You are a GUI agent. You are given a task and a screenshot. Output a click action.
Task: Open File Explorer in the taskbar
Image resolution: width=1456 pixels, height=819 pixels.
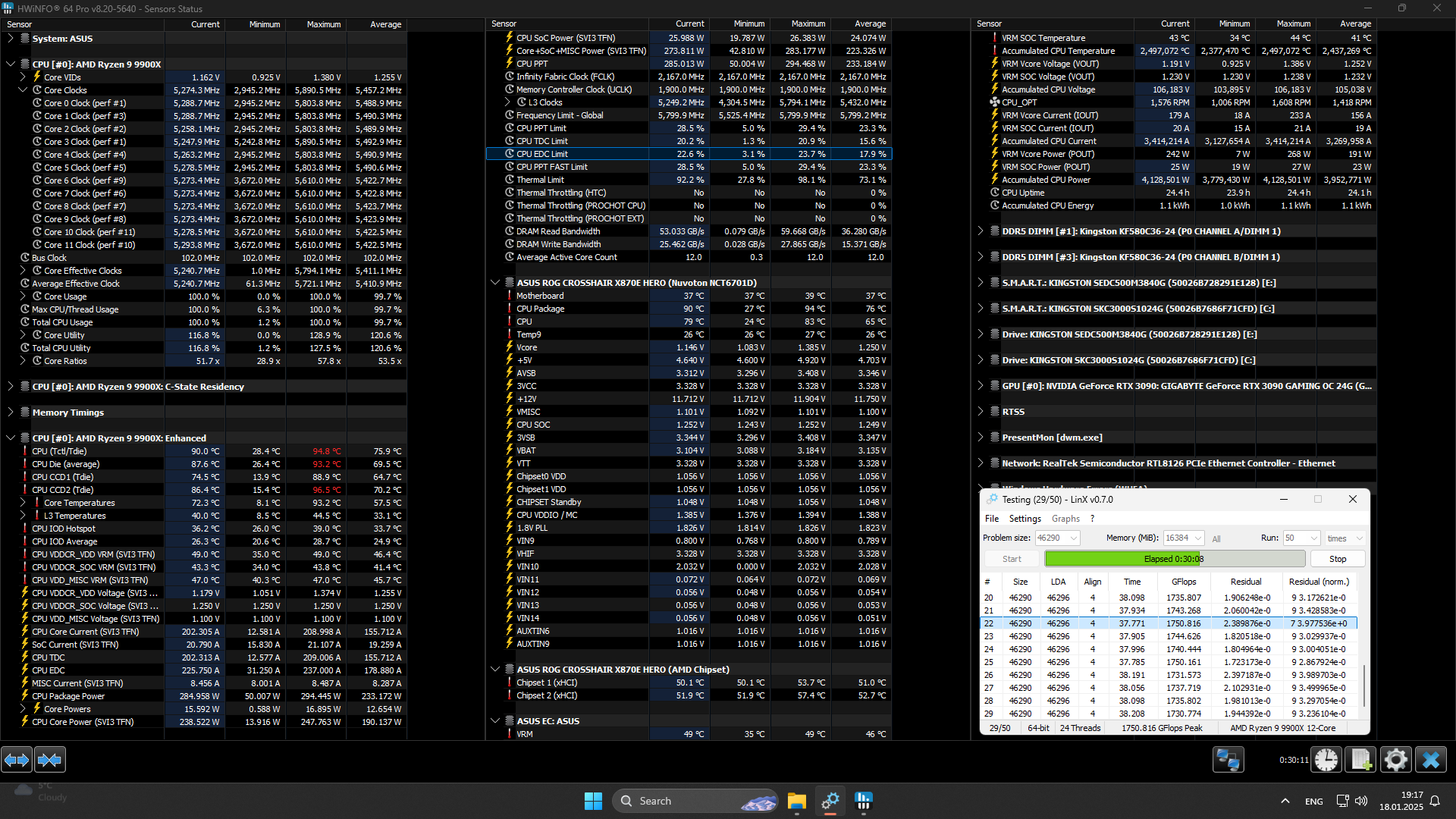click(x=796, y=801)
